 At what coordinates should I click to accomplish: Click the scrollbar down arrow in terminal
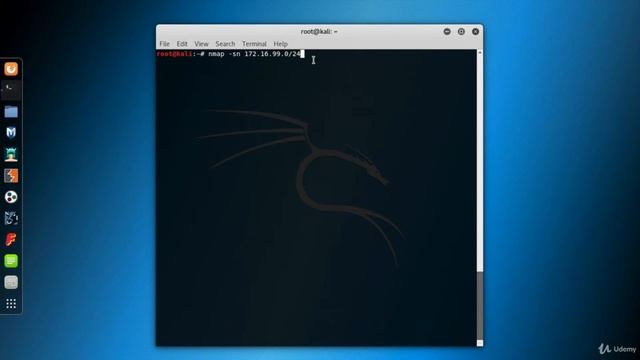(480, 343)
